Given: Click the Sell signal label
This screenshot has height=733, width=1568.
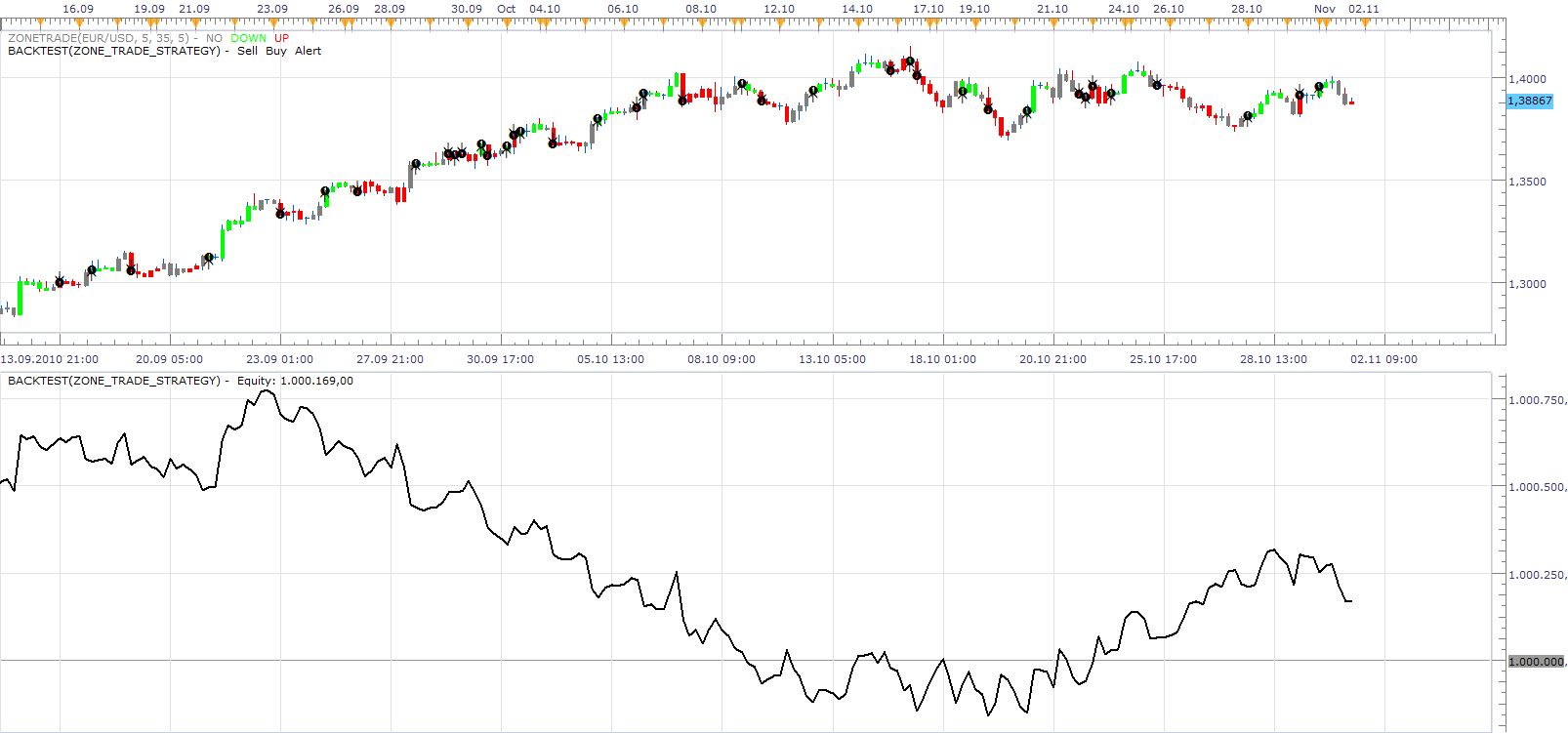Looking at the screenshot, I should [x=248, y=51].
